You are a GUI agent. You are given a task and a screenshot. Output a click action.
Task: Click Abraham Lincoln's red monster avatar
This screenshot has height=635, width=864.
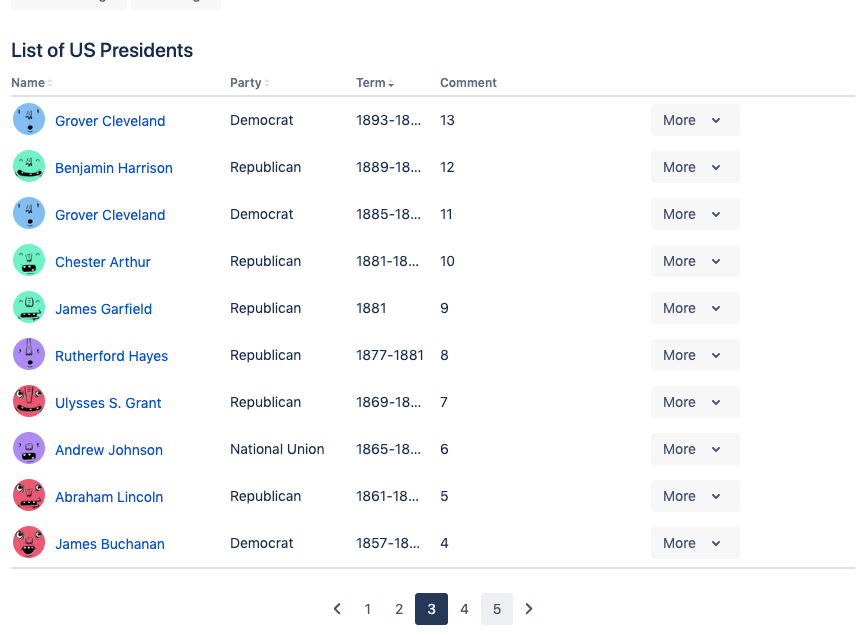click(29, 495)
